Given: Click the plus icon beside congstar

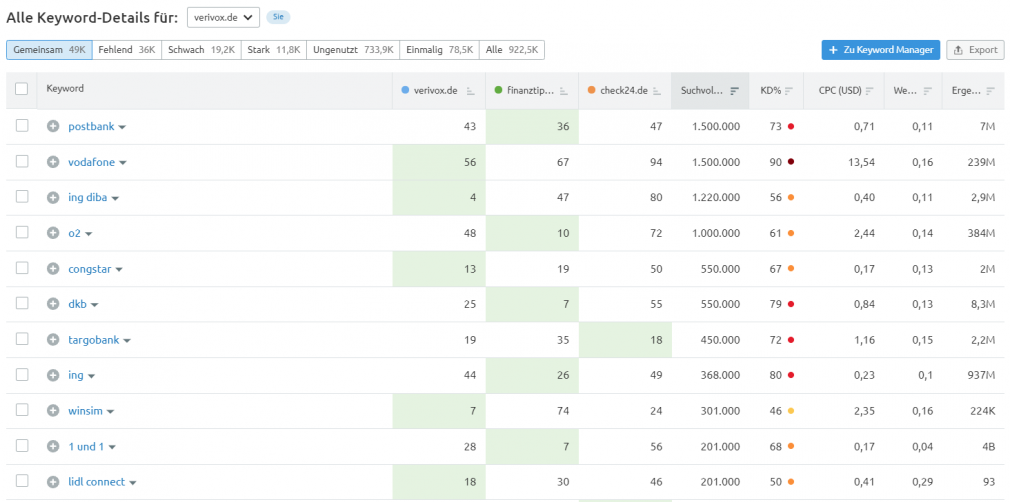Looking at the screenshot, I should pos(53,268).
